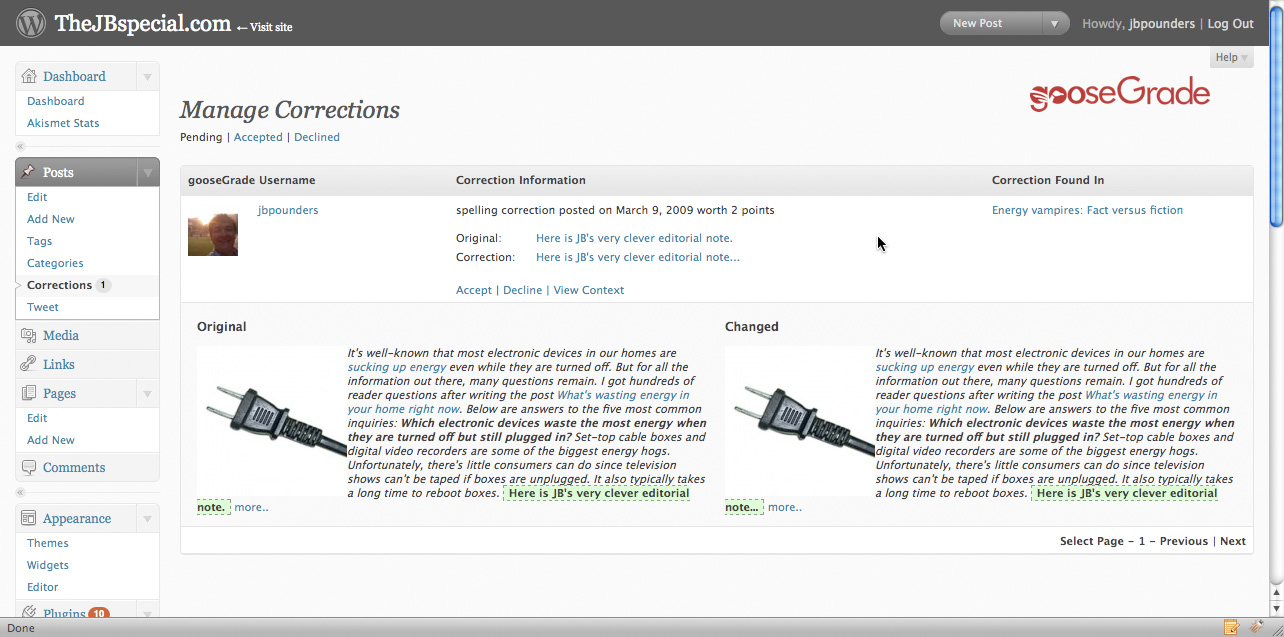Open Themes under Appearance

[x=48, y=543]
